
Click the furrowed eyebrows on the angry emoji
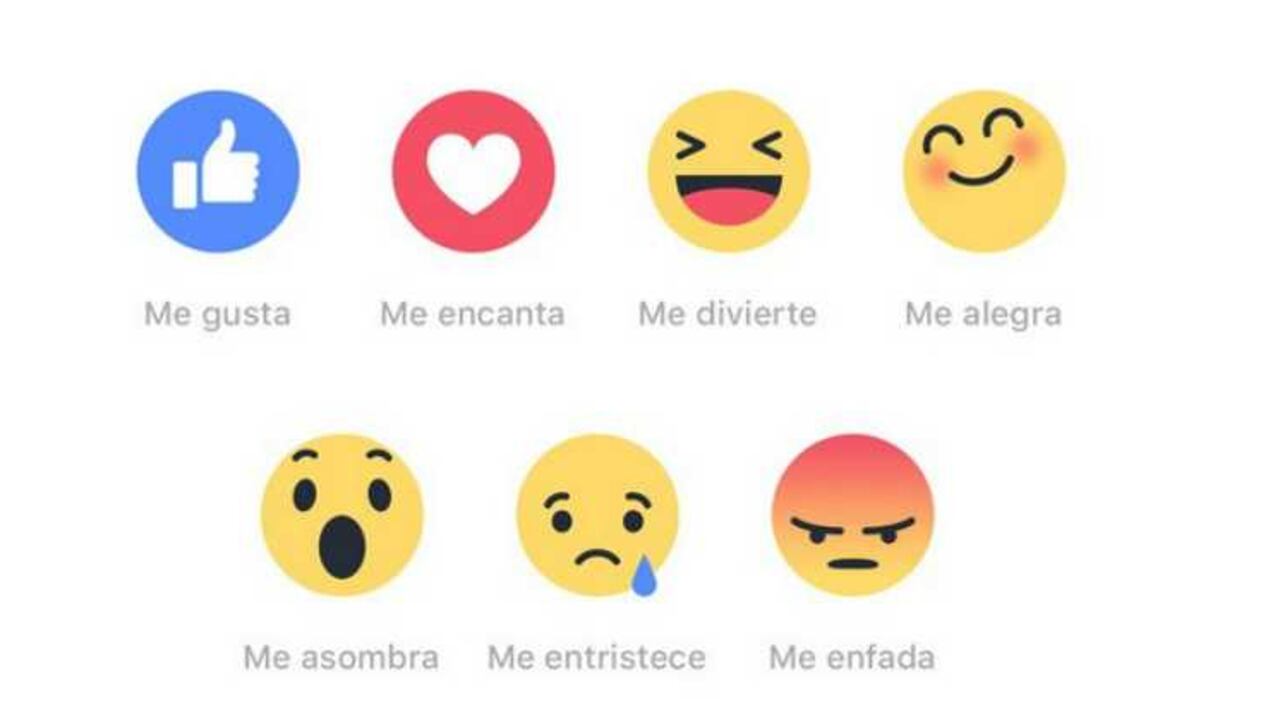[853, 525]
